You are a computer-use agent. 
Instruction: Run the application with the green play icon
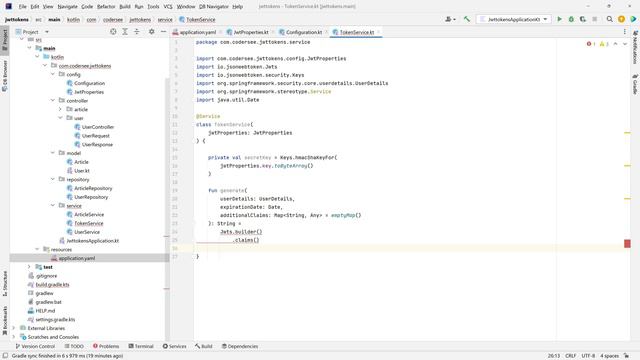pyautogui.click(x=559, y=19)
